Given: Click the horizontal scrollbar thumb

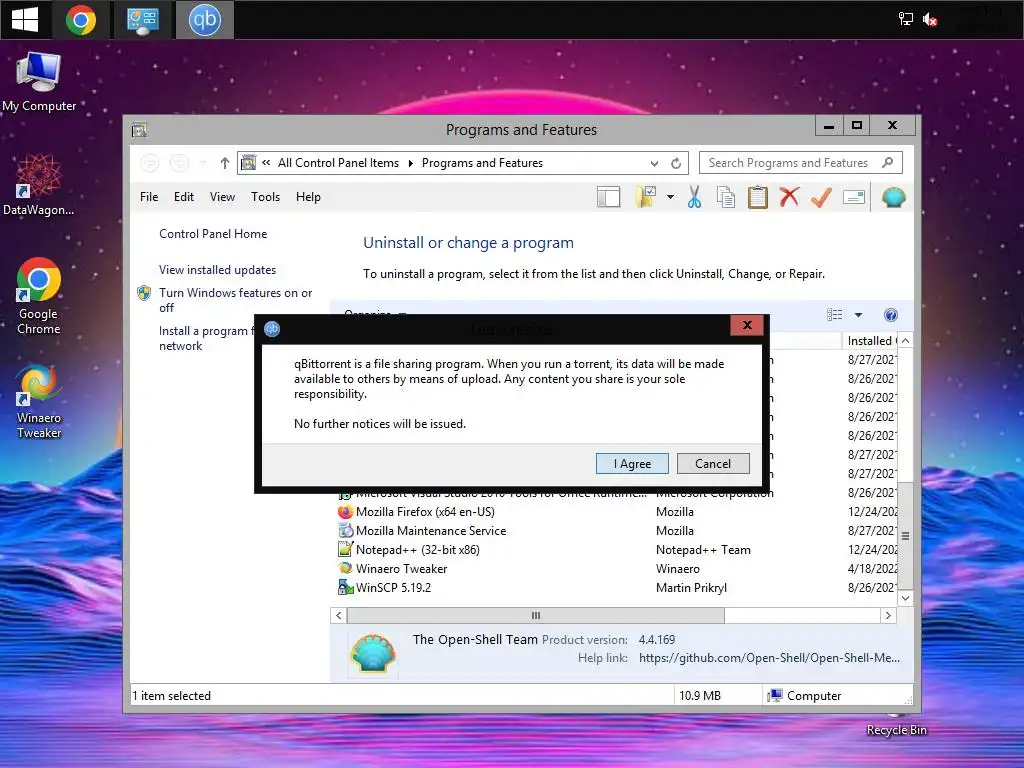Looking at the screenshot, I should 536,615.
